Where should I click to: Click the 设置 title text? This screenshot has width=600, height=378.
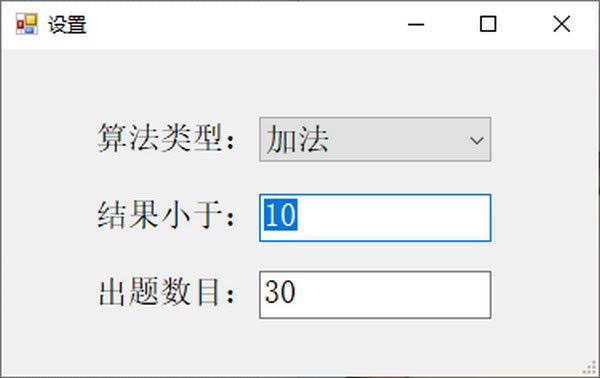[67, 25]
